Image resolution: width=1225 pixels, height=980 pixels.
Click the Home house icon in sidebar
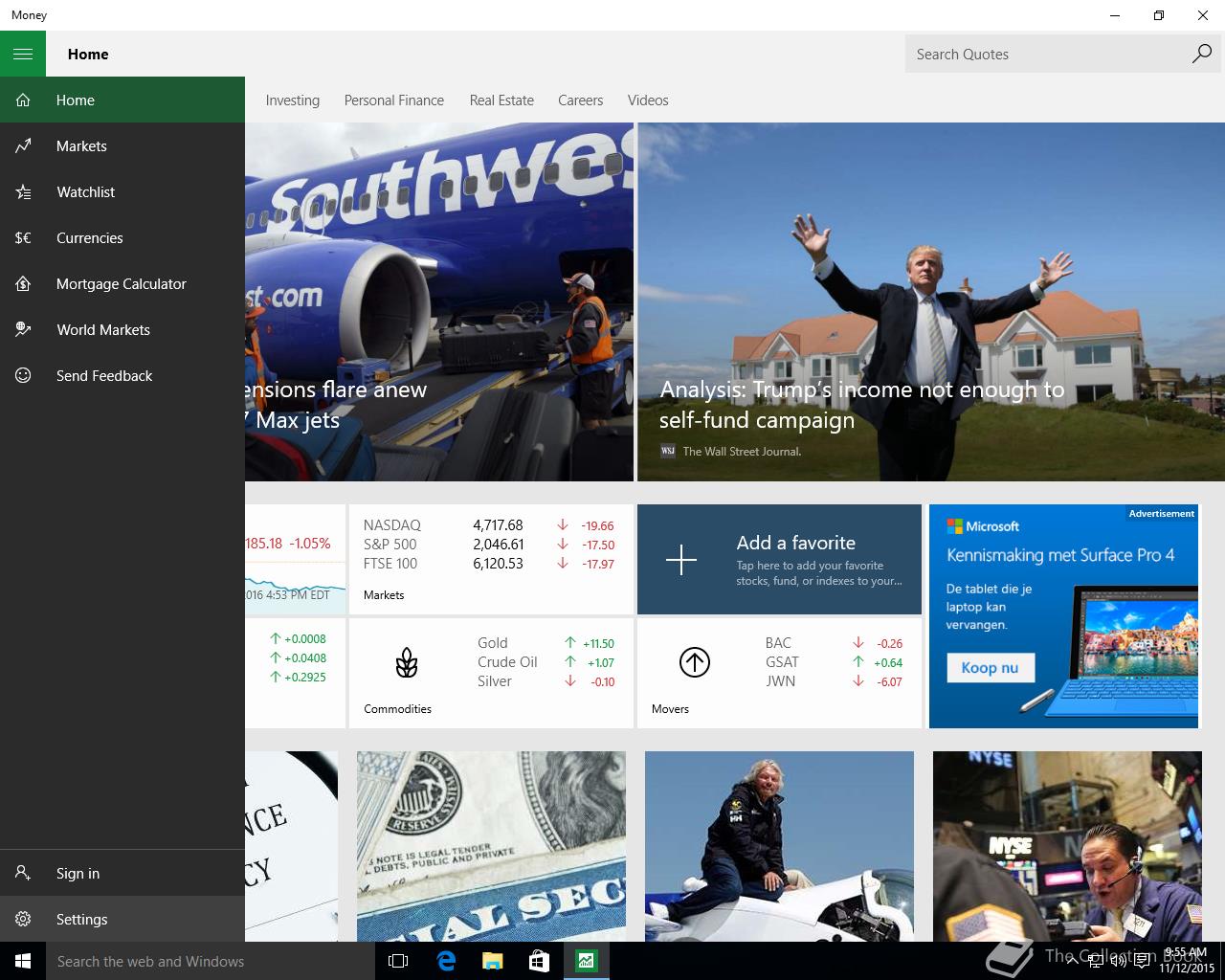23,100
